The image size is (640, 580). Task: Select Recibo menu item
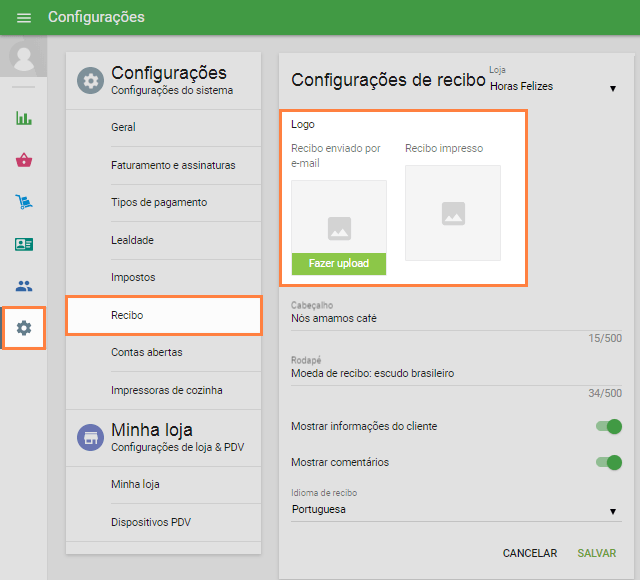(164, 316)
